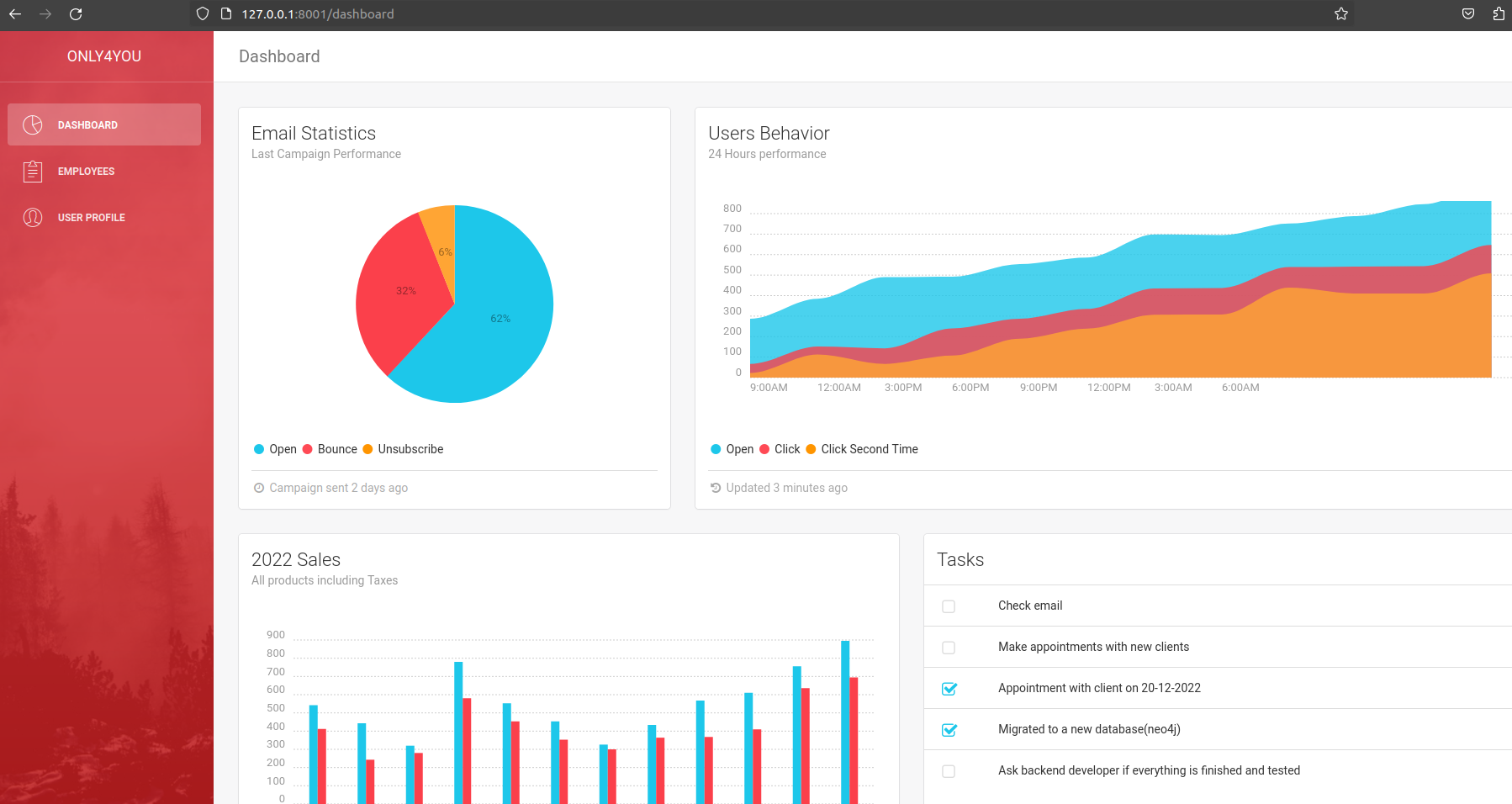Image resolution: width=1512 pixels, height=804 pixels.
Task: Click the orange Unsubscribe legend dot
Action: pyautogui.click(x=367, y=449)
